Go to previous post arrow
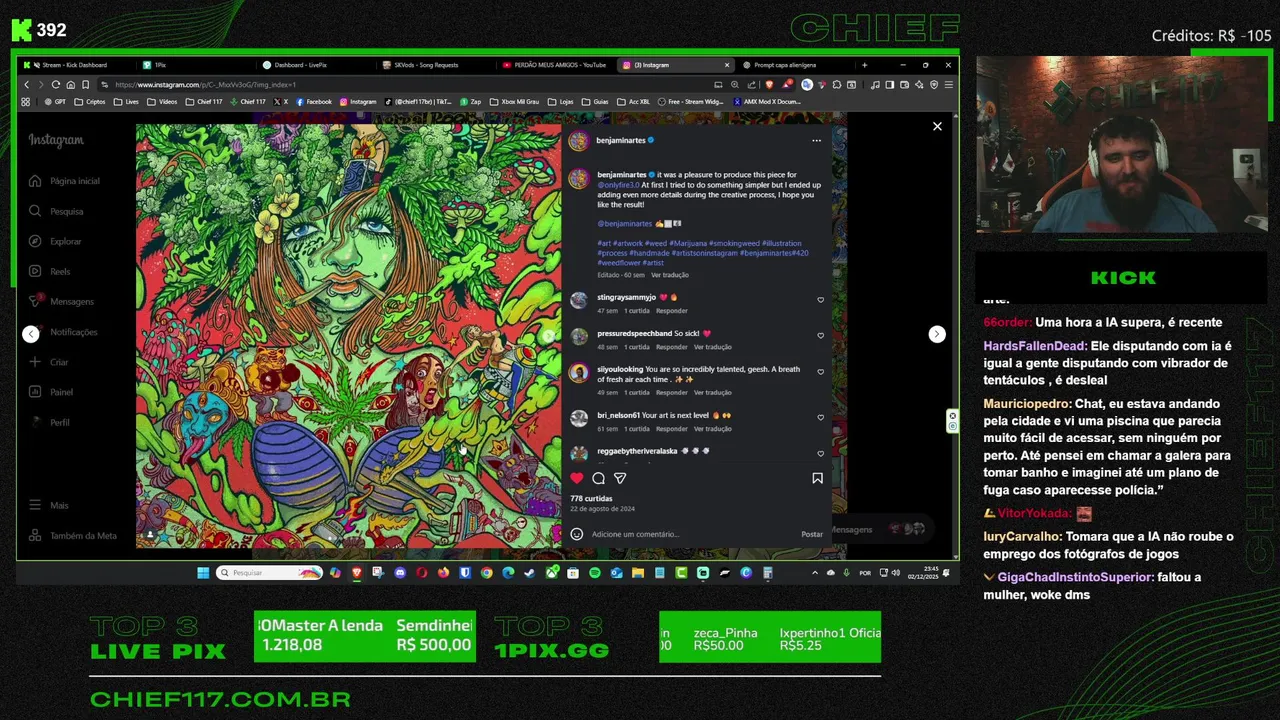The image size is (1280, 720). [x=31, y=334]
